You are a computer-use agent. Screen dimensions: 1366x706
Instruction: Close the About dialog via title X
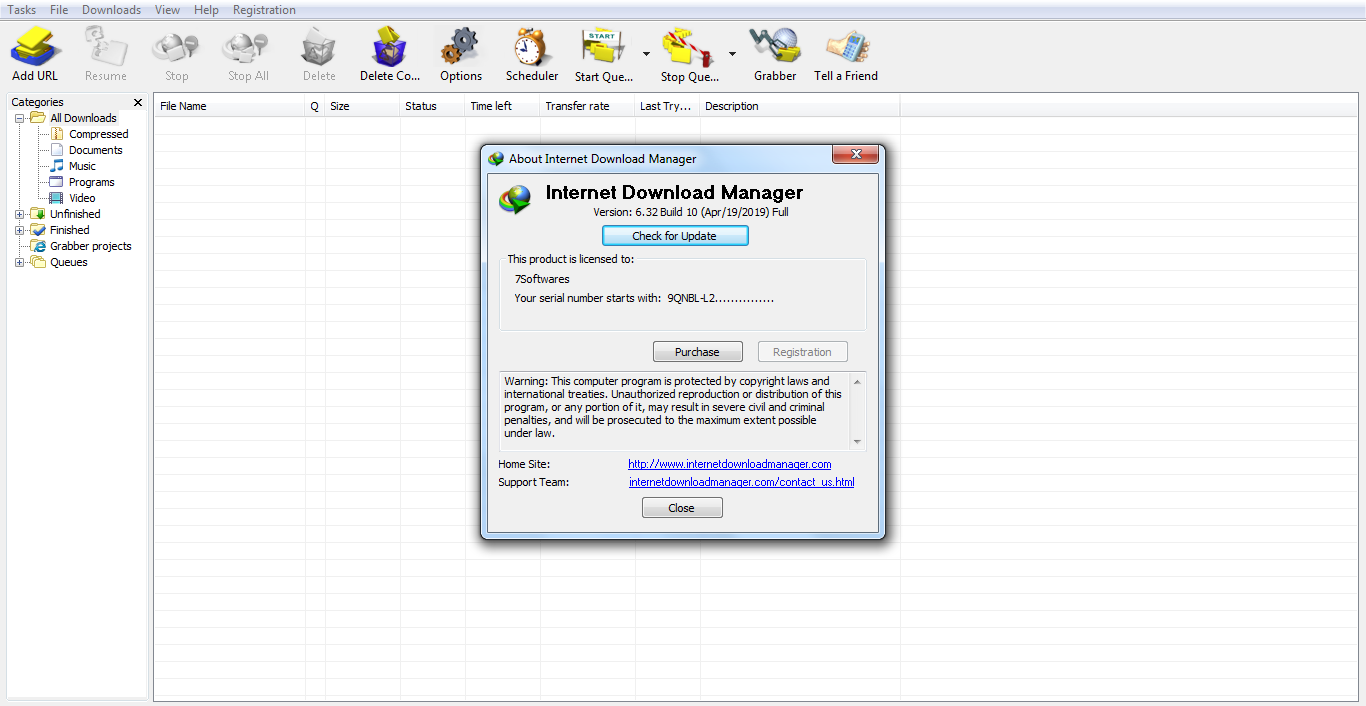click(x=856, y=154)
